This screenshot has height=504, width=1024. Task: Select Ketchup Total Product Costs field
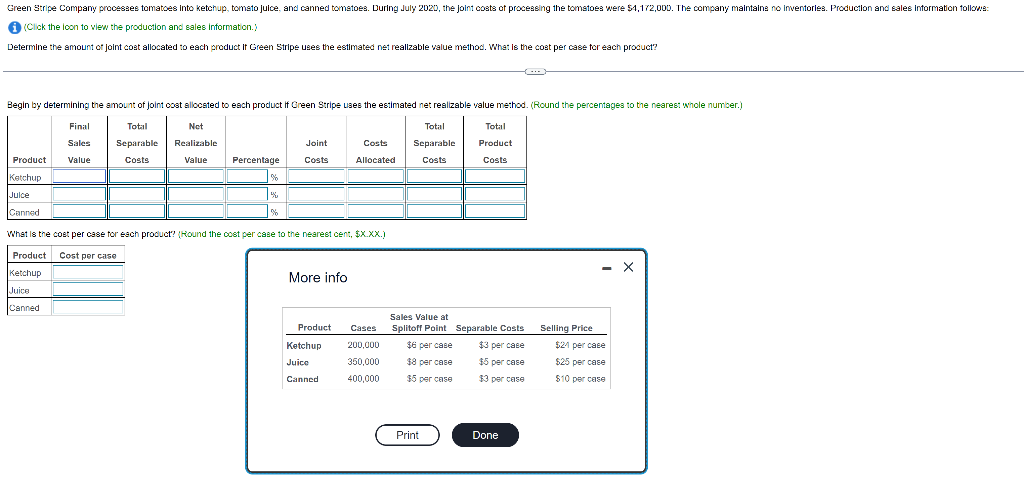pyautogui.click(x=494, y=176)
